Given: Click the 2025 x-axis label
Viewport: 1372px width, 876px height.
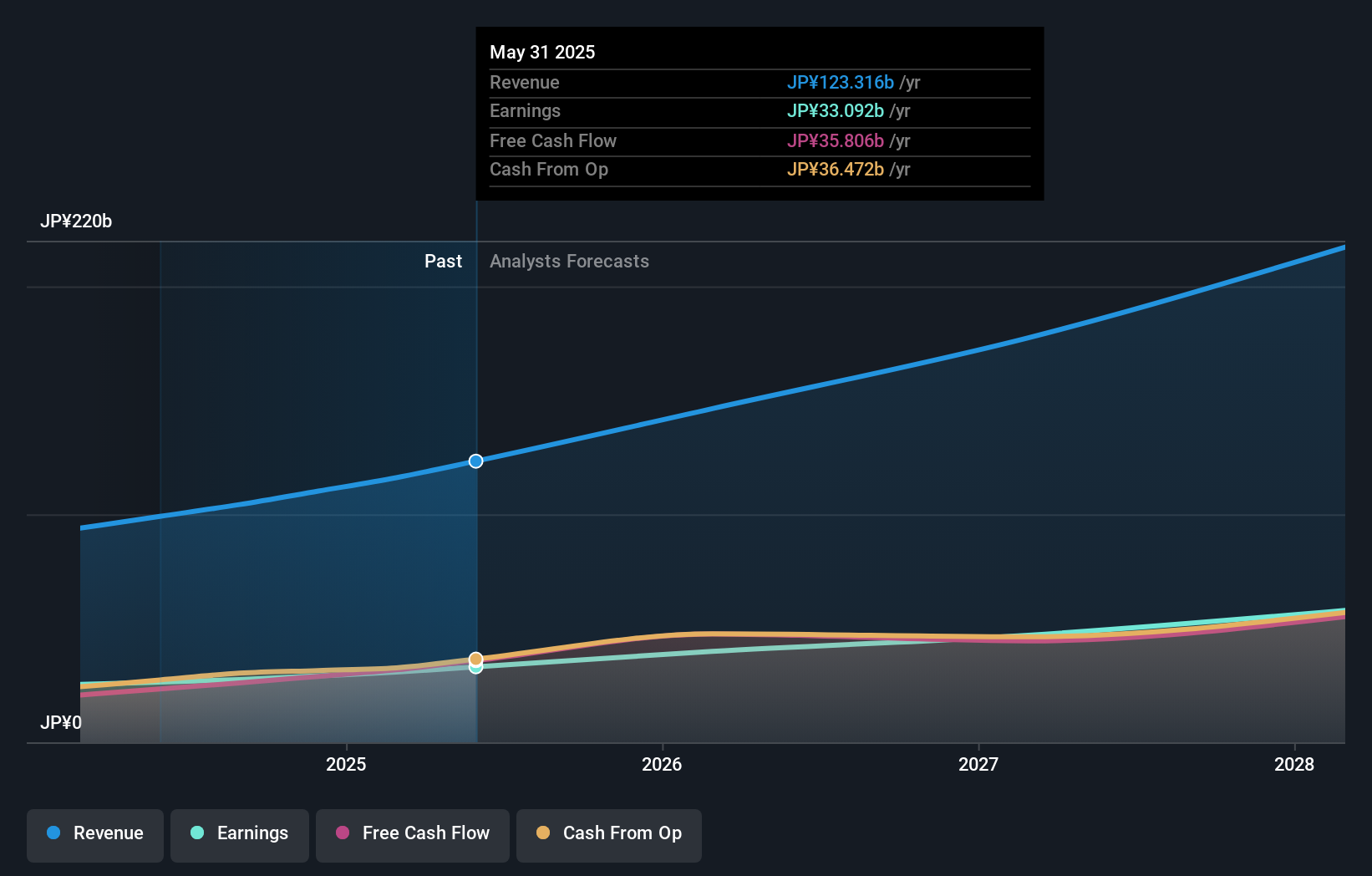Looking at the screenshot, I should pyautogui.click(x=346, y=764).
